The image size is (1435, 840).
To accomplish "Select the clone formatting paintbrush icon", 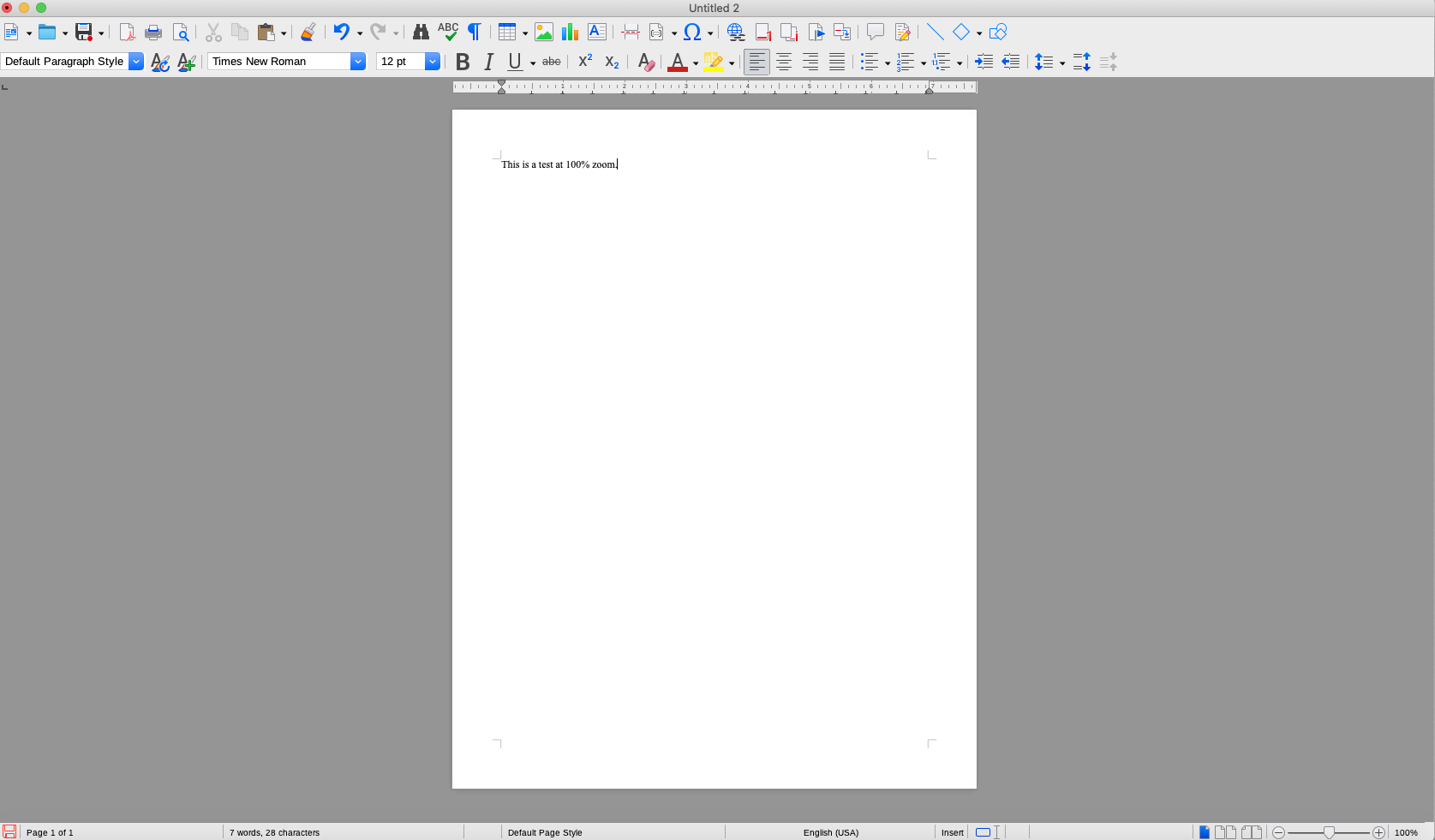I will click(x=308, y=33).
